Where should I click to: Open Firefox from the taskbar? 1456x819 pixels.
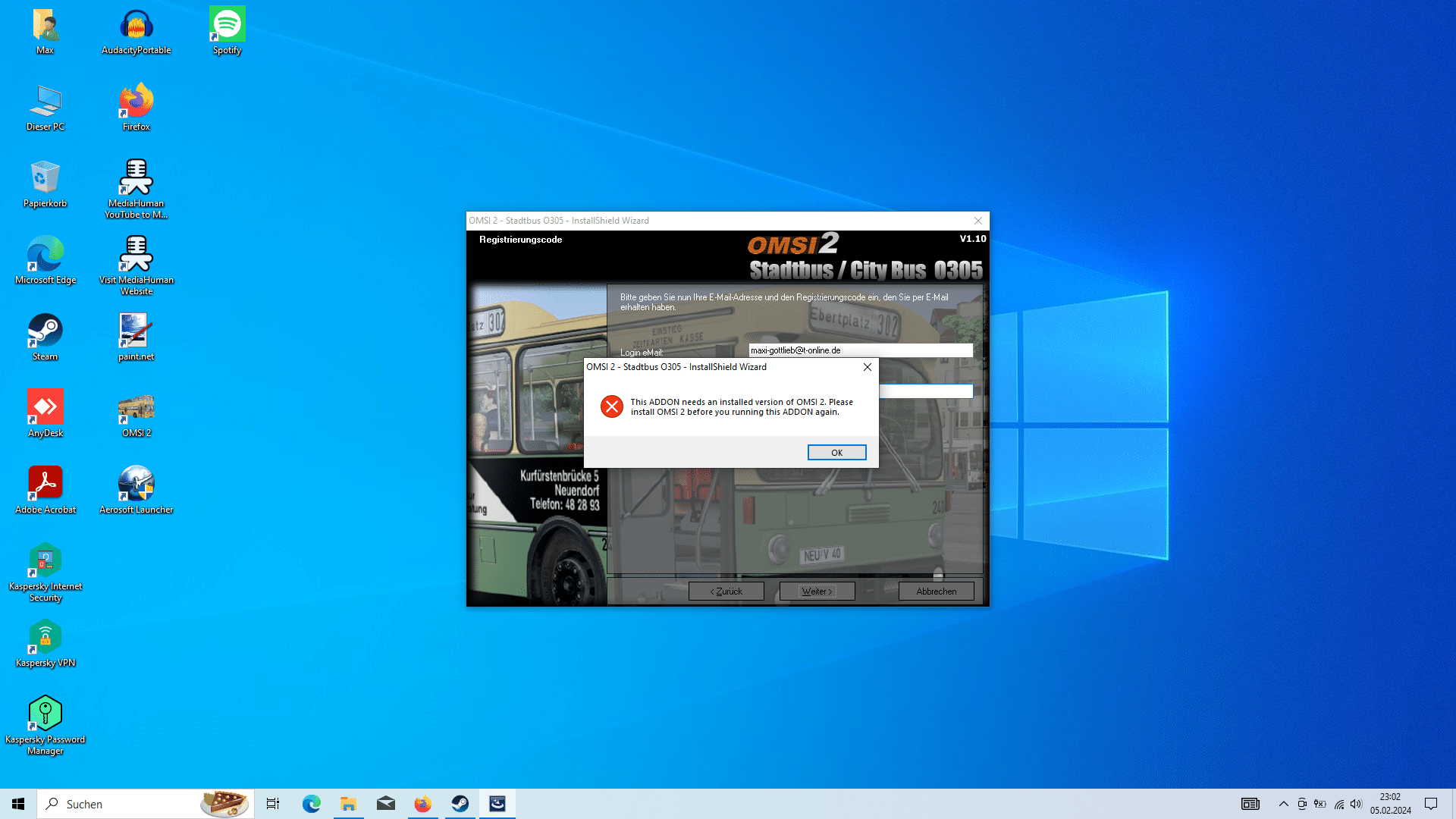422,804
